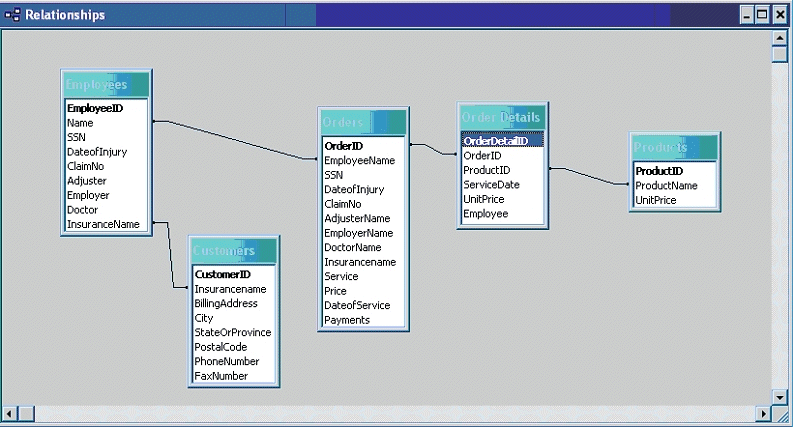Select OrderID field in Orders table
The image size is (793, 427).
pos(363,146)
